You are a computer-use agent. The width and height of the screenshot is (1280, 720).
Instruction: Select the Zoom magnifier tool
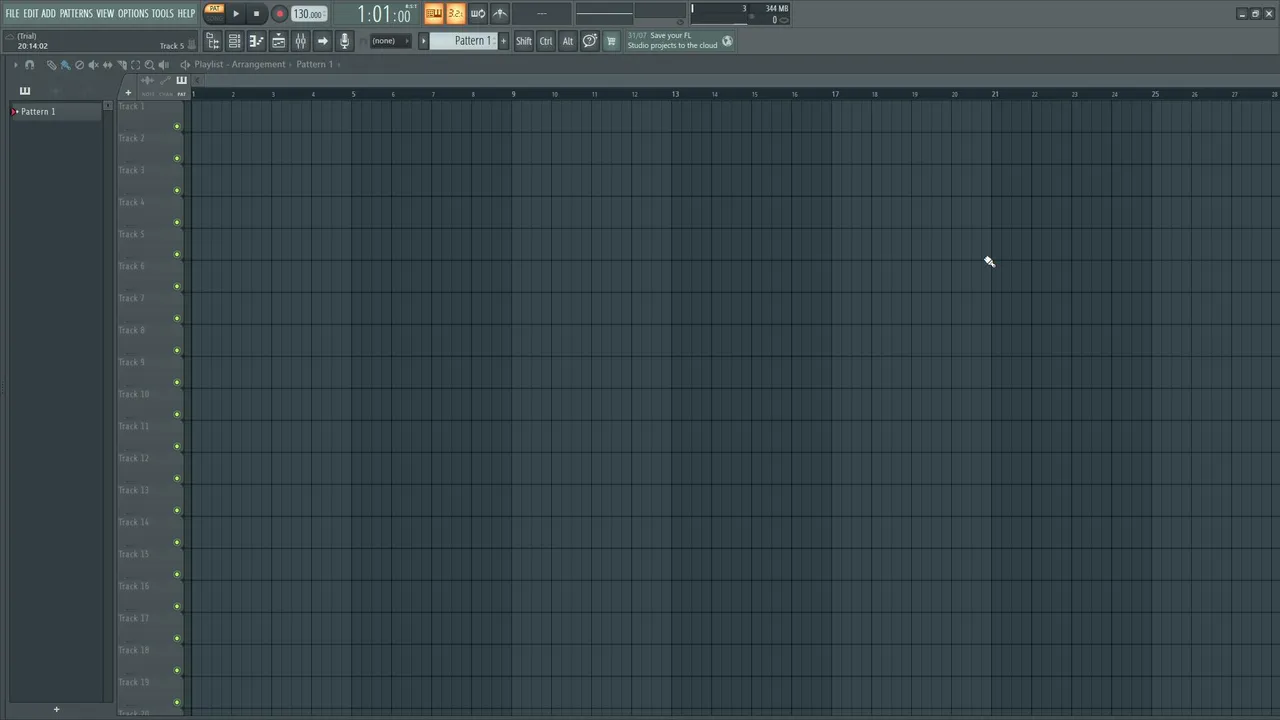(149, 65)
